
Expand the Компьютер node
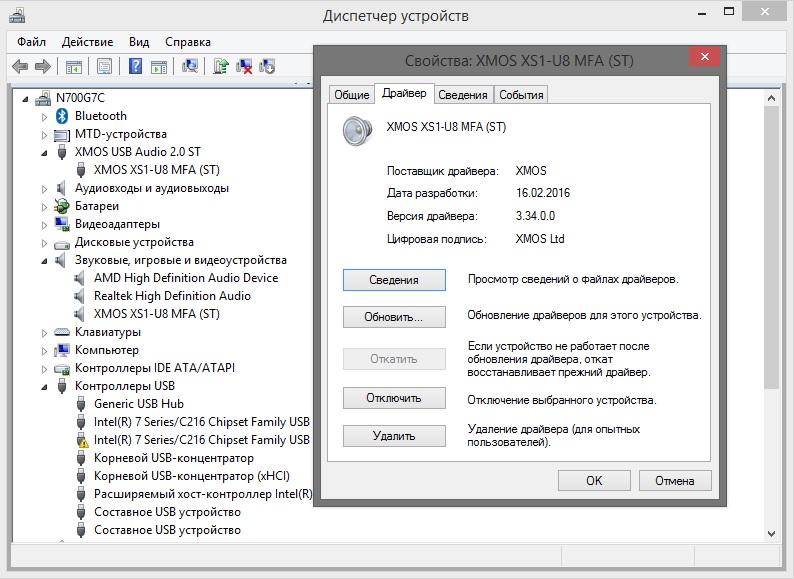pyautogui.click(x=45, y=351)
